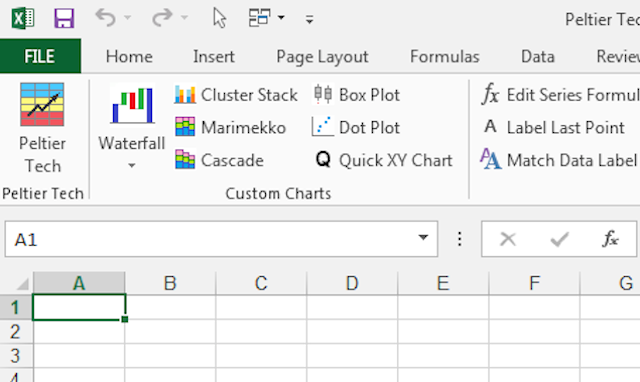Click the Excel application icon
Image resolution: width=640 pixels, height=382 pixels.
pyautogui.click(x=23, y=18)
